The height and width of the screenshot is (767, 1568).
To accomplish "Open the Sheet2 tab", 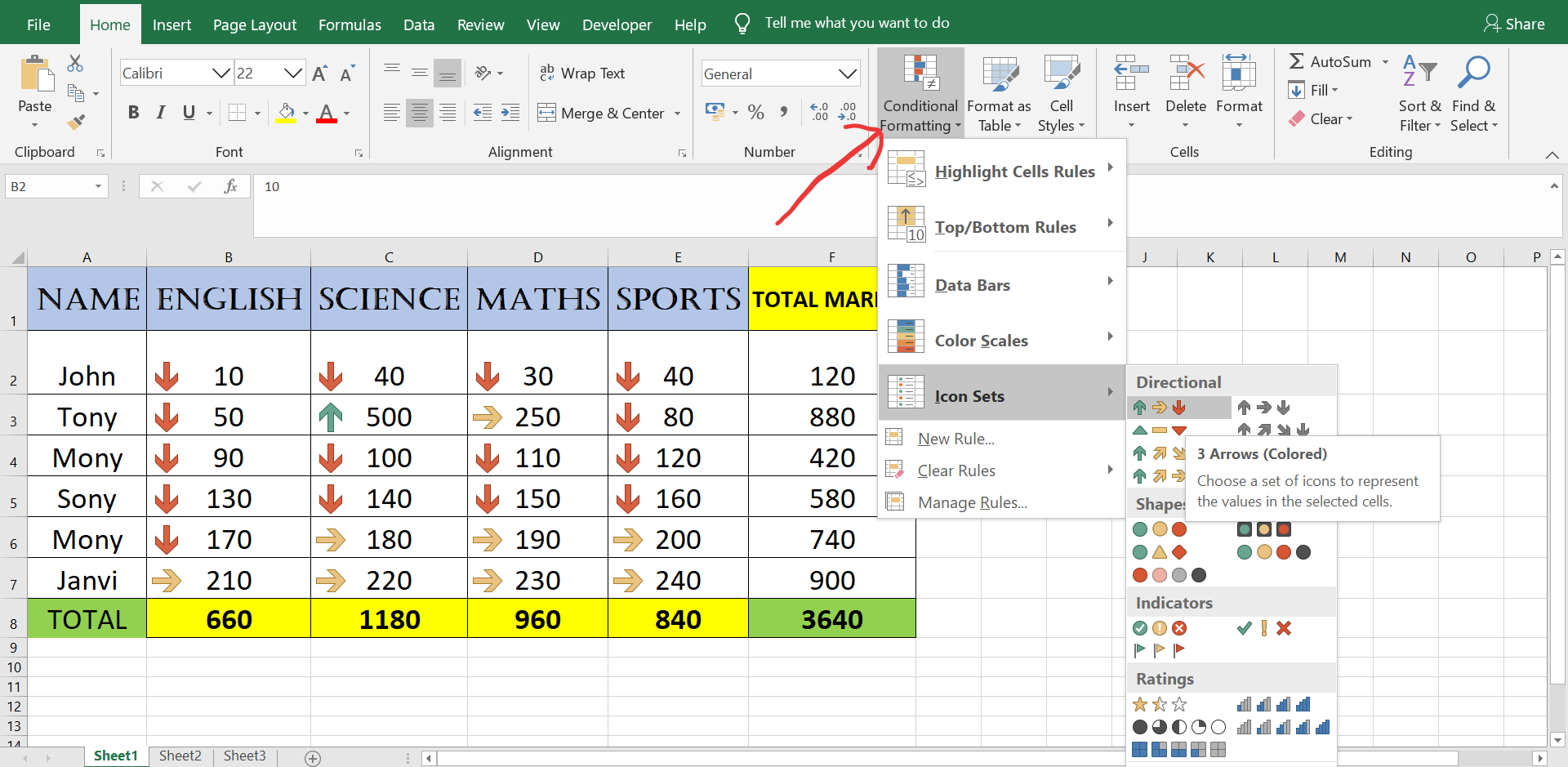I will pyautogui.click(x=180, y=756).
